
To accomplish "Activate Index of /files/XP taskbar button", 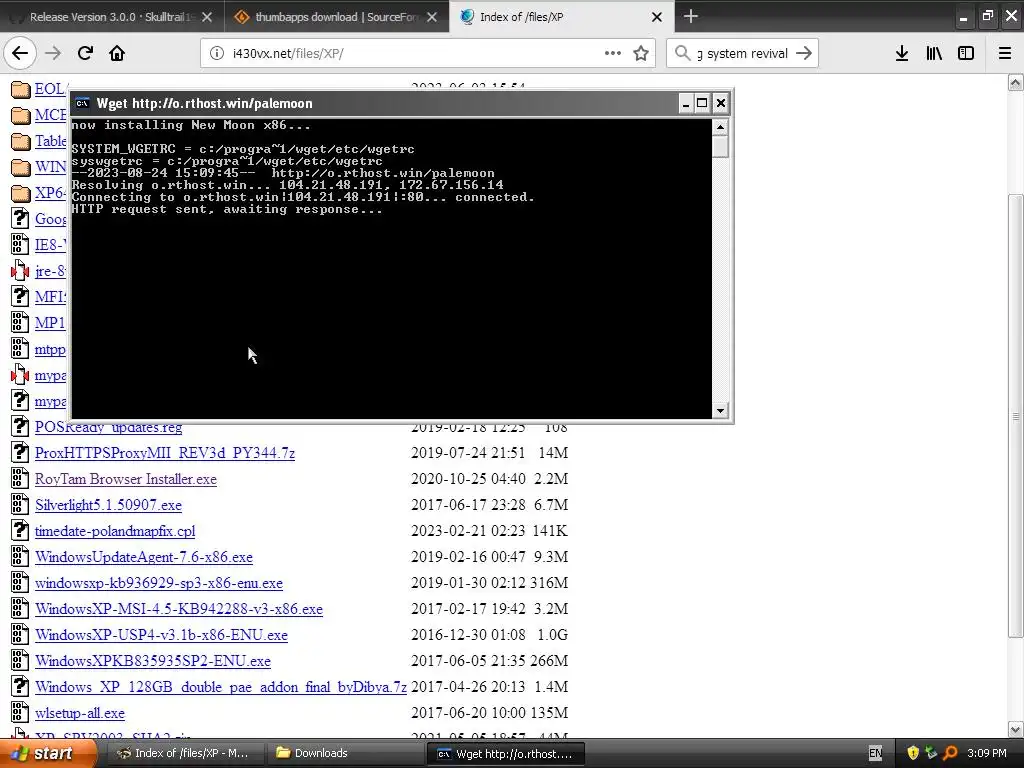I will click(187, 754).
